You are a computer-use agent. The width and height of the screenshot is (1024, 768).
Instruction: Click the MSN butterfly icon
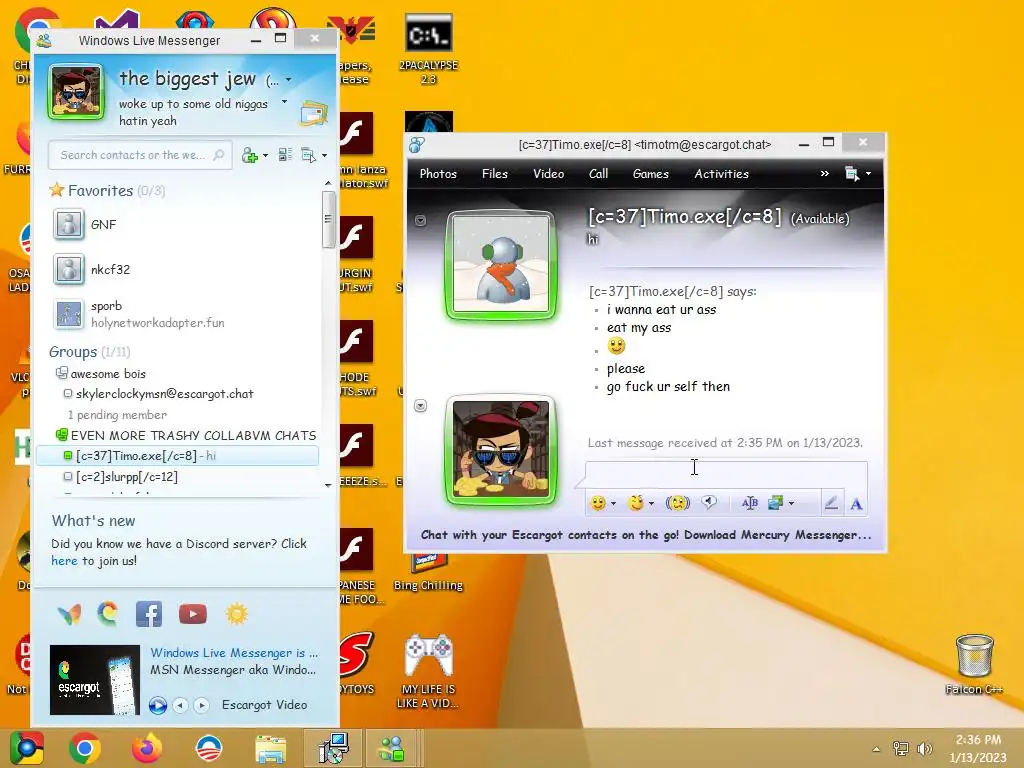(69, 614)
